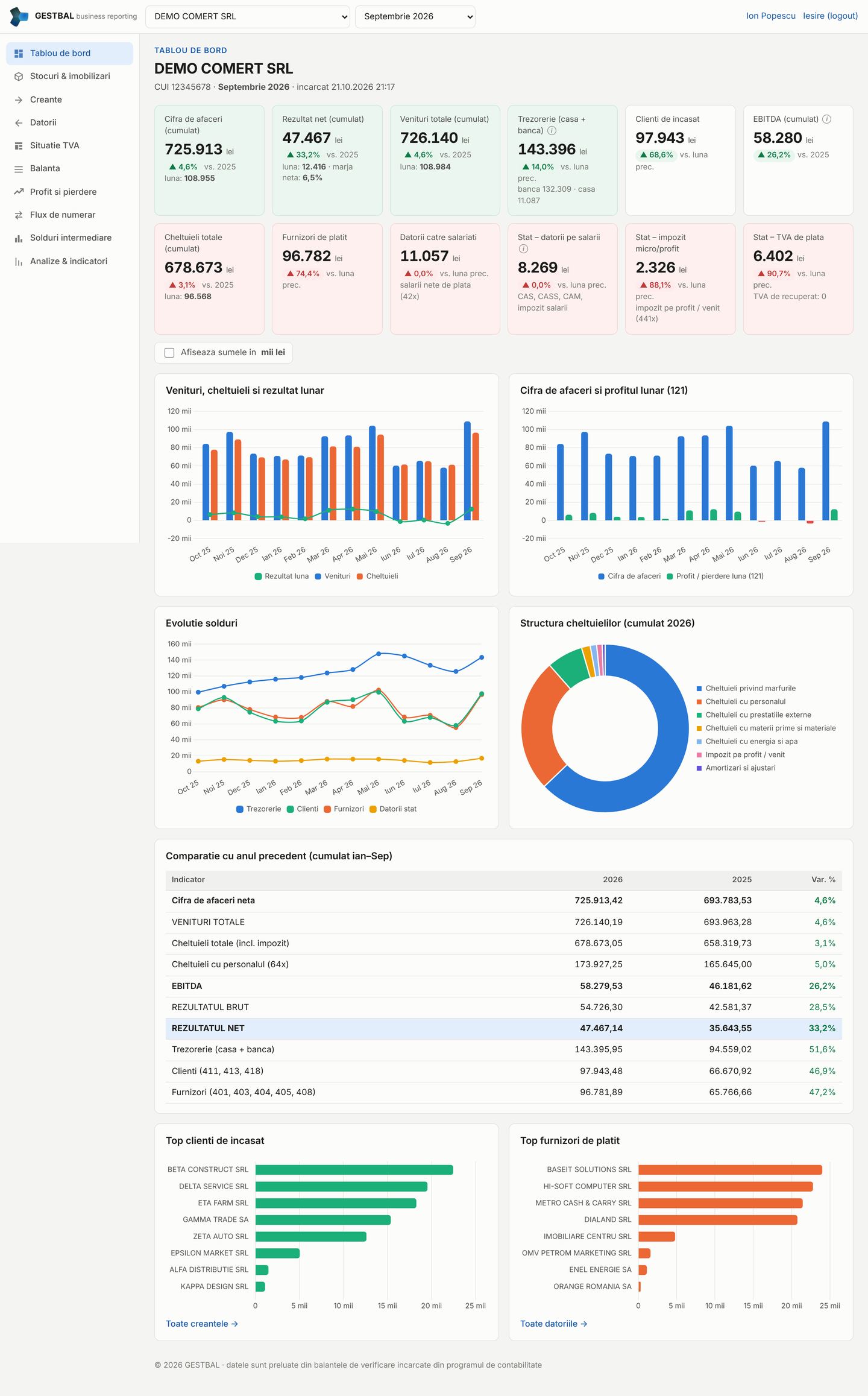The width and height of the screenshot is (868, 1396).
Task: Click the info icon beside EBITDA (cumulat)
Action: (827, 119)
